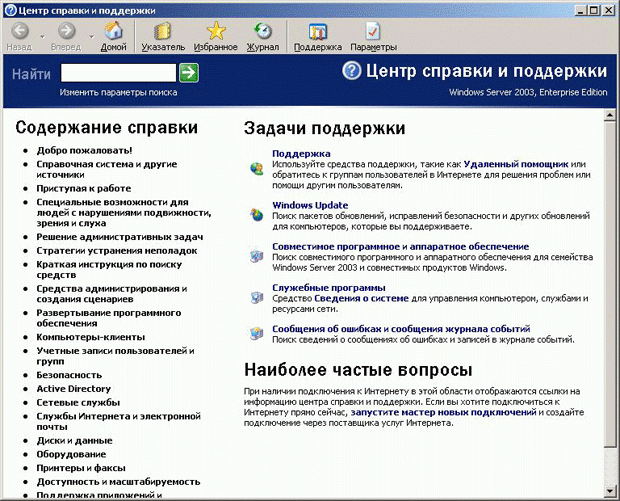The width and height of the screenshot is (620, 501).
Task: Click the Windows Update globe icon
Action: pos(257,215)
